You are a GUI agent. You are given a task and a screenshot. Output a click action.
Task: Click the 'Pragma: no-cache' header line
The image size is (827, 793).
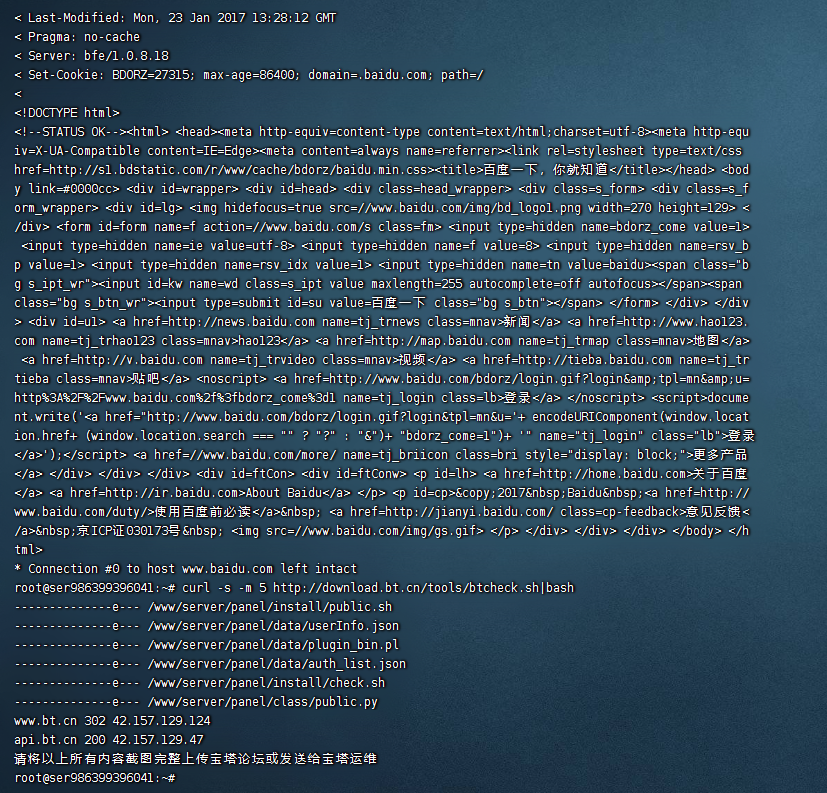click(x=77, y=37)
